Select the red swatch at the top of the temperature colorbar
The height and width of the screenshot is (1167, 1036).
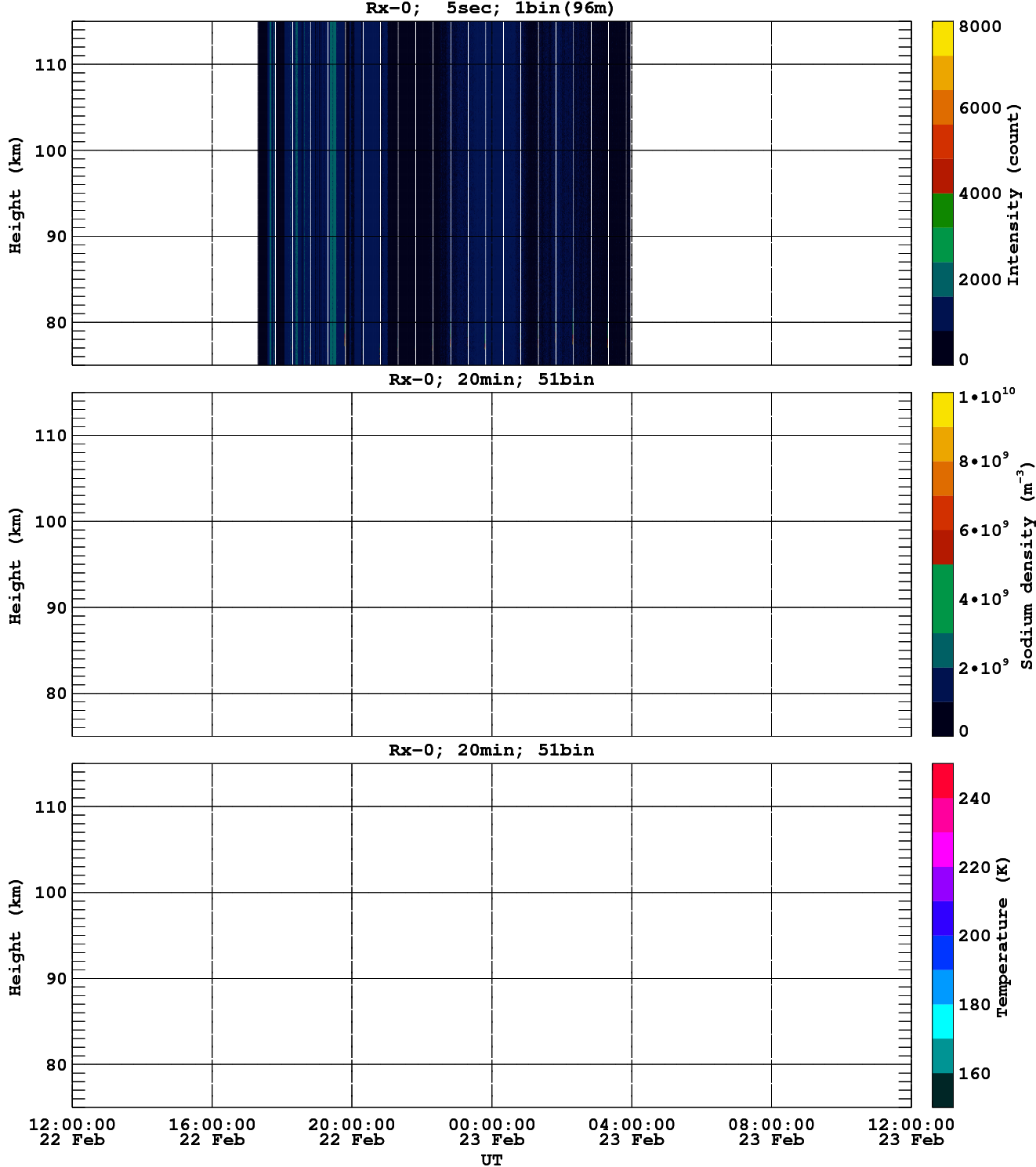click(942, 781)
